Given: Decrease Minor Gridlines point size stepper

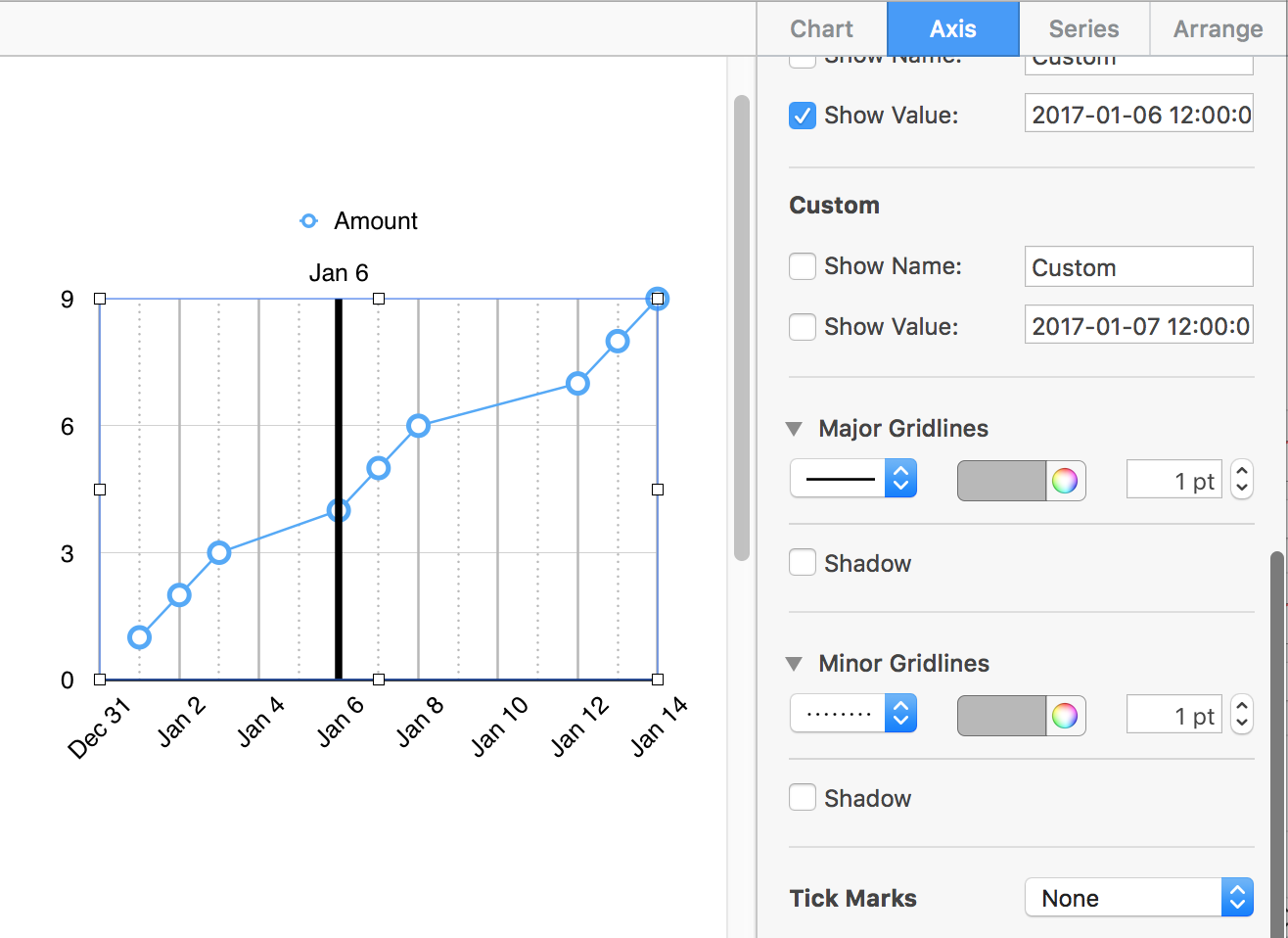Looking at the screenshot, I should tap(1242, 724).
